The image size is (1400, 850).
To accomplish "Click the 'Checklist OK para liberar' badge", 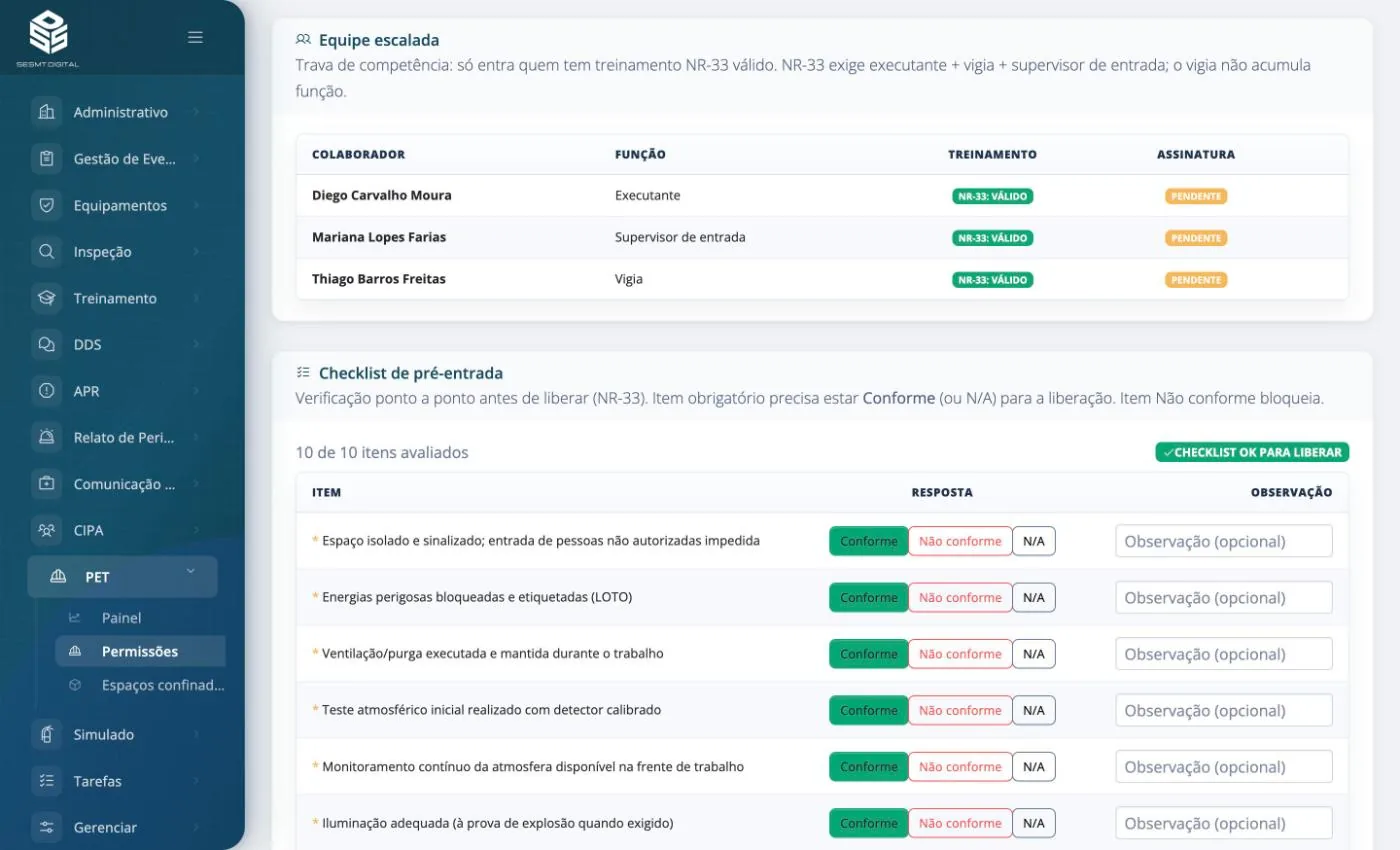I will (x=1252, y=452).
